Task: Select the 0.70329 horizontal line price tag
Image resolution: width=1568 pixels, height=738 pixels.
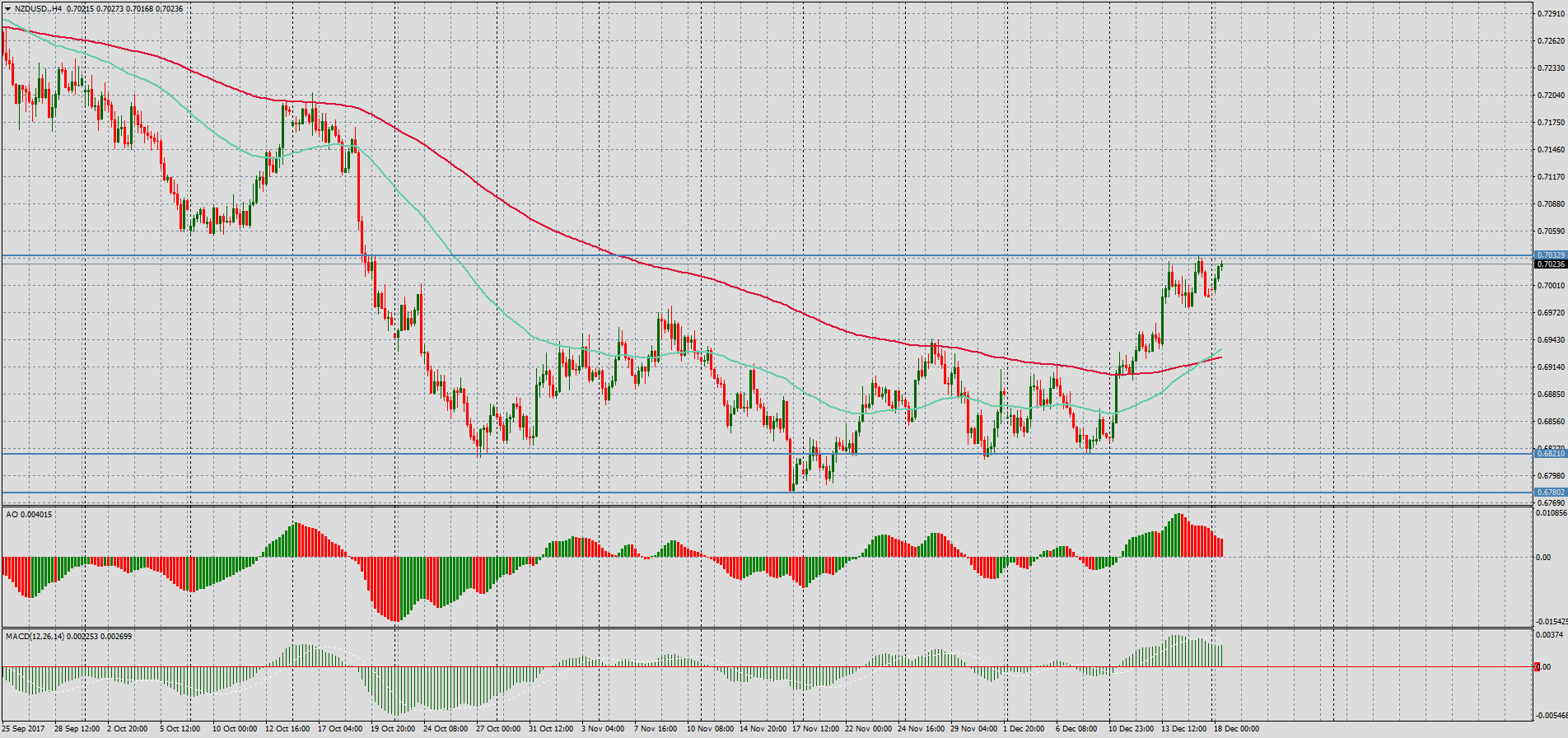Action: coord(1550,255)
